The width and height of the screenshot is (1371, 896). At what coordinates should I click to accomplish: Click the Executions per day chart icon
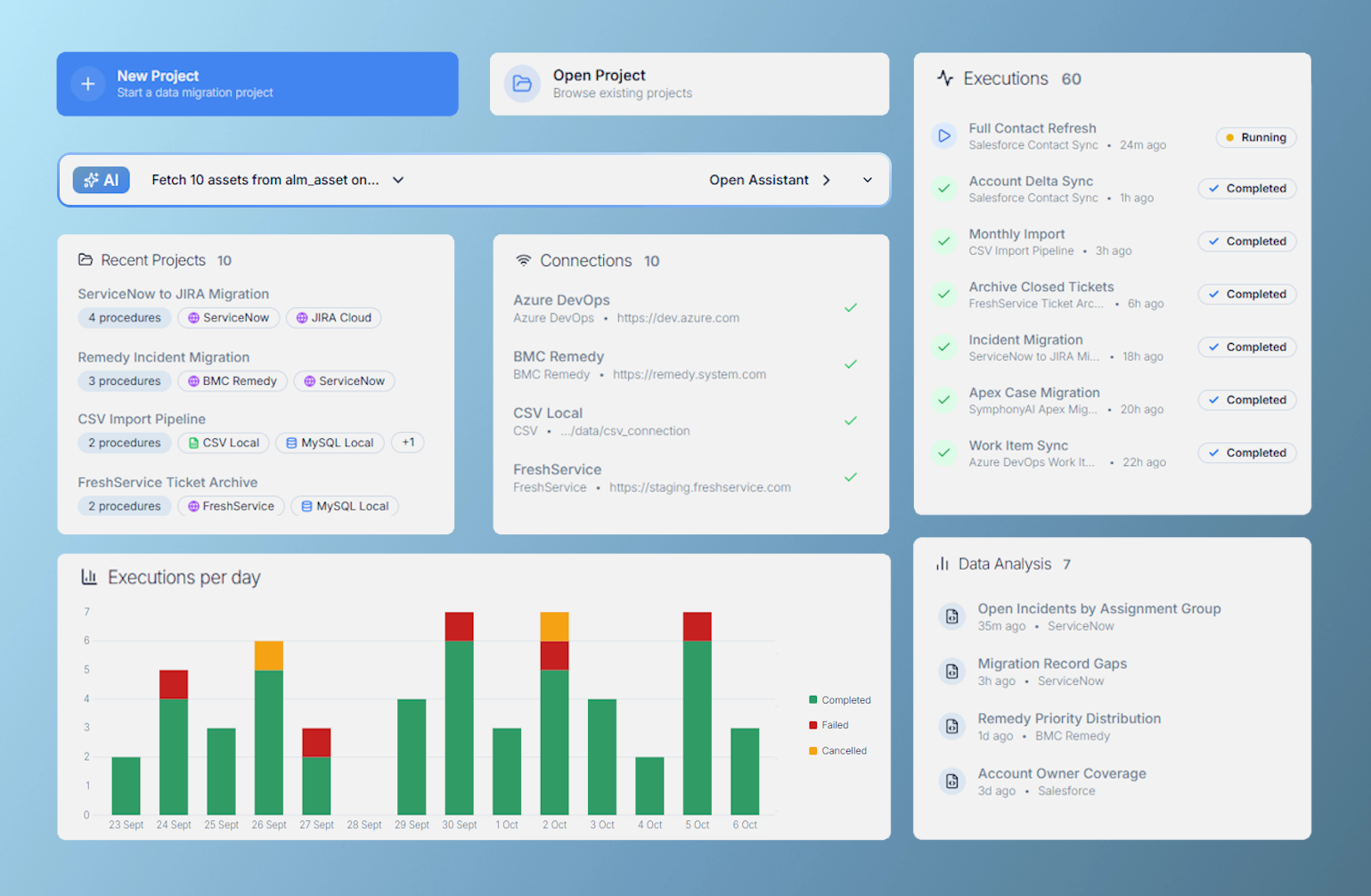tap(89, 577)
